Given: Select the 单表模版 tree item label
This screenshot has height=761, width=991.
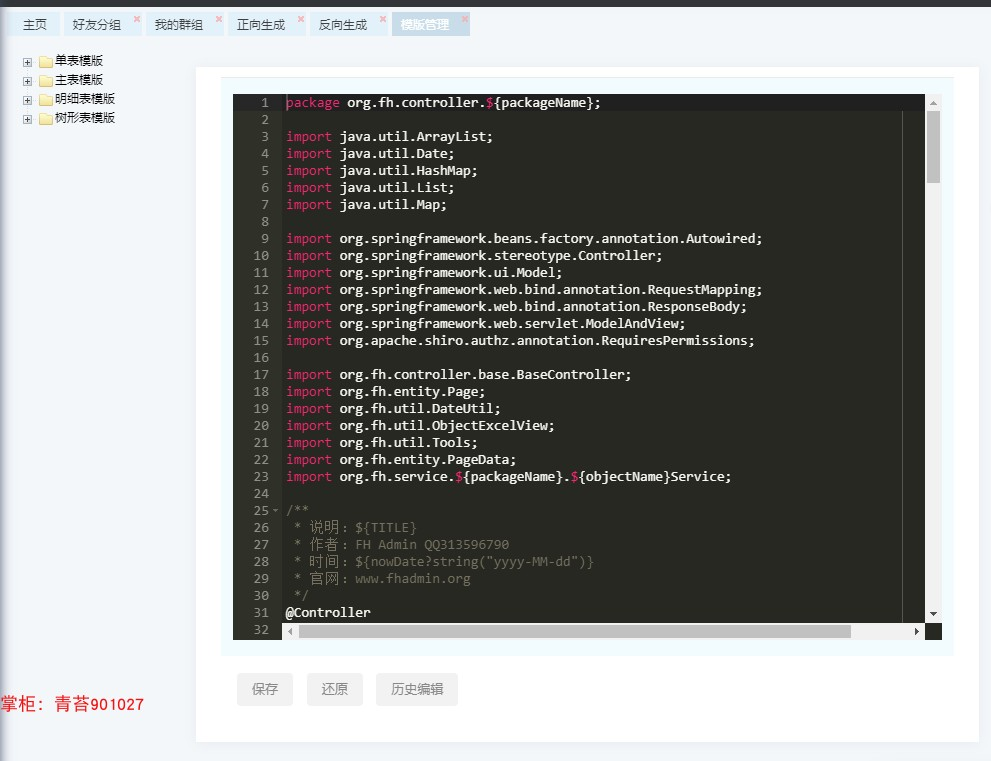Looking at the screenshot, I should (79, 61).
